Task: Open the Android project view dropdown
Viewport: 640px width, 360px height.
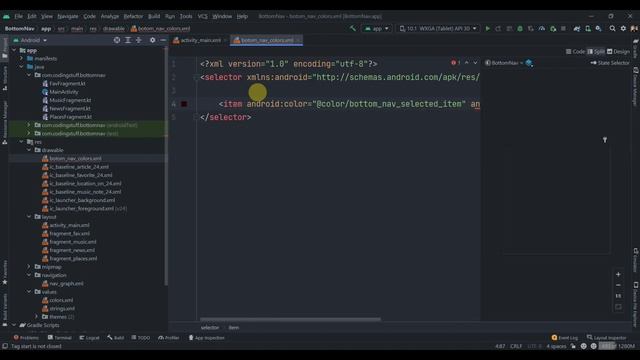Action: tap(30, 40)
